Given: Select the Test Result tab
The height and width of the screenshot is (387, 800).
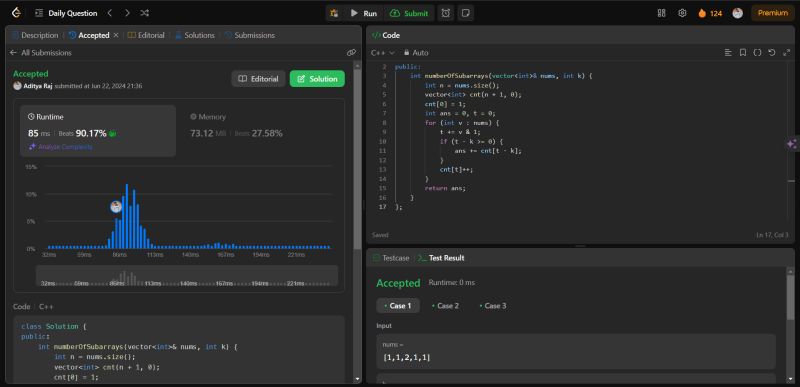Looking at the screenshot, I should click(441, 258).
